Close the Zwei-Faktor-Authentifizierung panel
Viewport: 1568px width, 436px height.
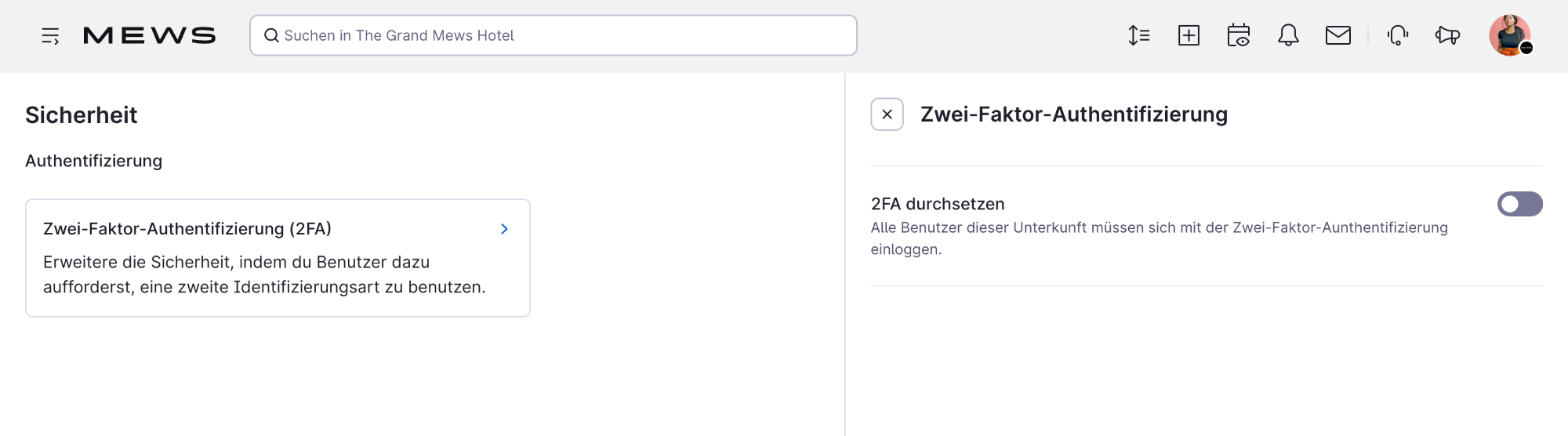click(x=887, y=114)
